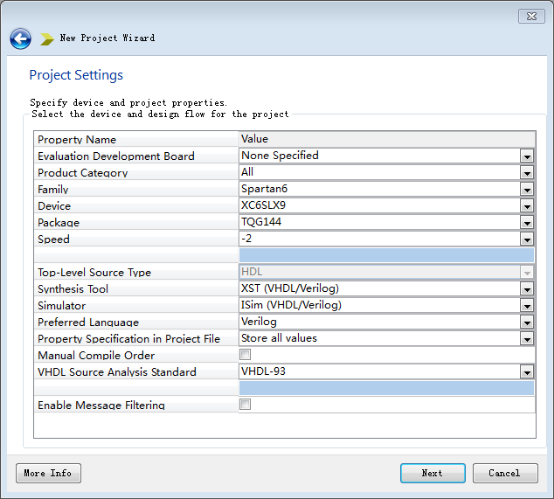This screenshot has height=499, width=554.
Task: Click the Next button
Action: pos(432,473)
